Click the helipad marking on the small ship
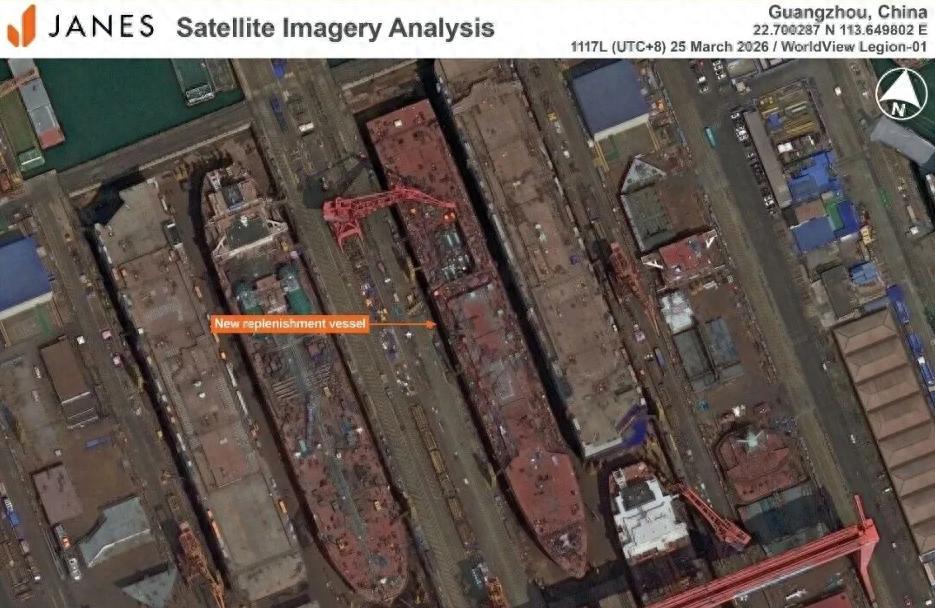Screen dimensions: 935x608 click(750, 442)
